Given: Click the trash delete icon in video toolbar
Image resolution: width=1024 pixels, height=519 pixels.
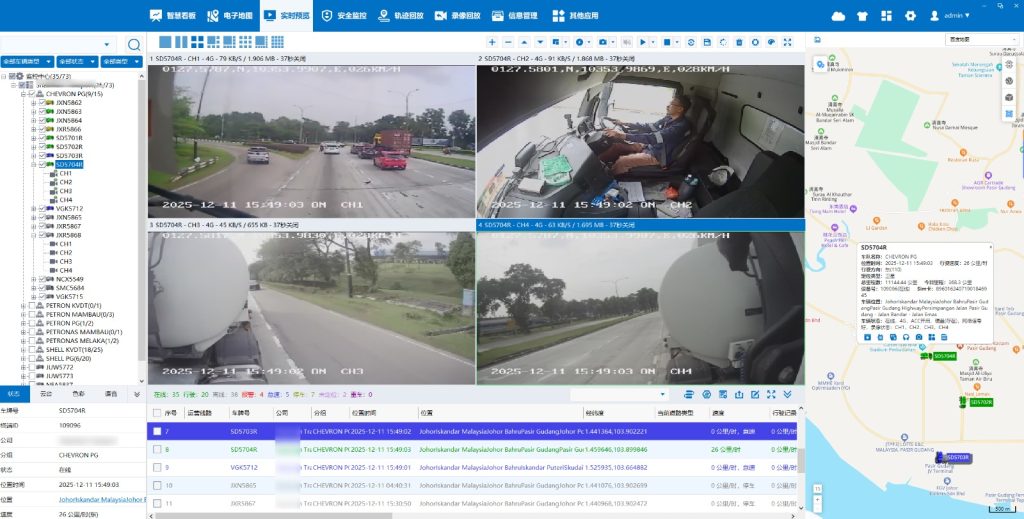Looking at the screenshot, I should pyautogui.click(x=739, y=42).
